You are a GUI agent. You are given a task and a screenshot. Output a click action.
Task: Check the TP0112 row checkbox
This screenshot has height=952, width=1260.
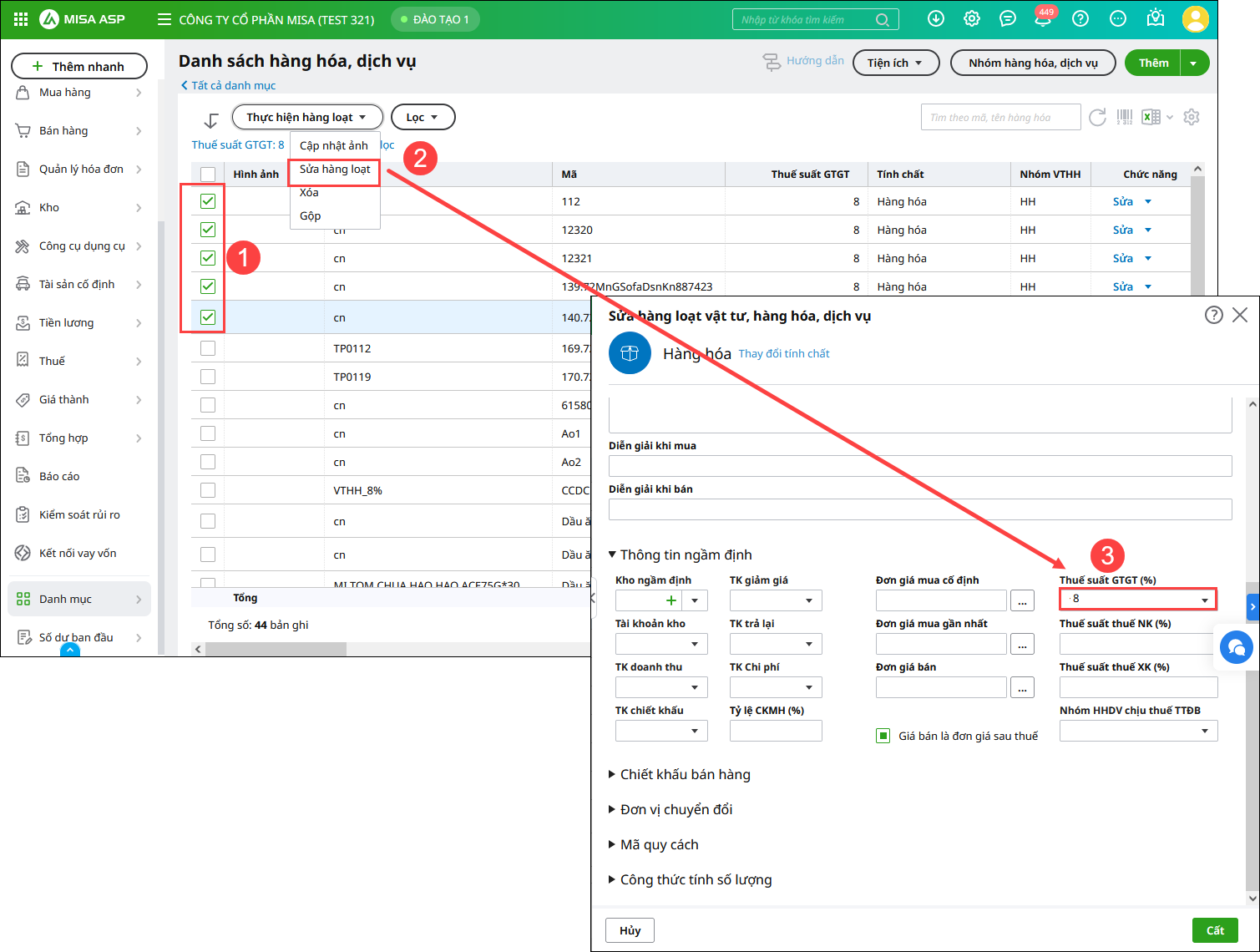pyautogui.click(x=208, y=348)
